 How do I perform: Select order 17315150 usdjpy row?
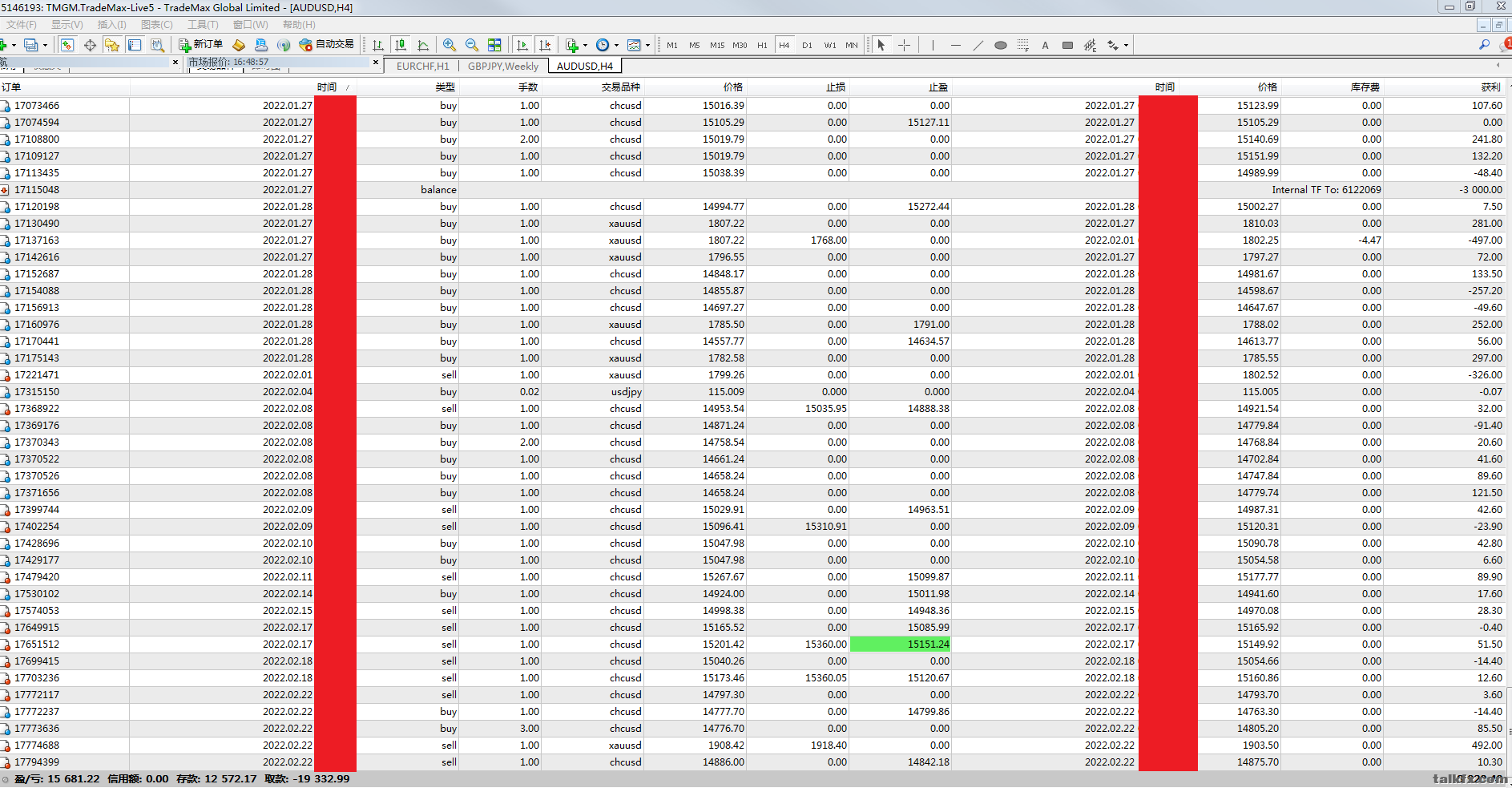(x=752, y=391)
